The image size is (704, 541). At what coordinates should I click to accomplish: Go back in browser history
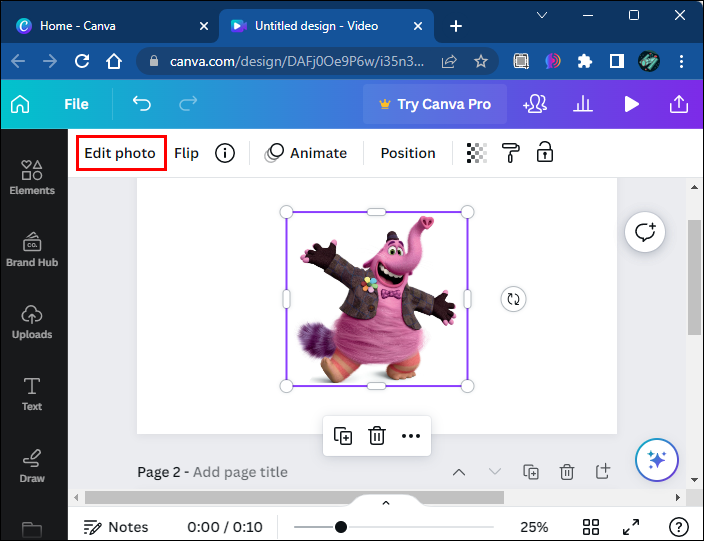tap(18, 61)
